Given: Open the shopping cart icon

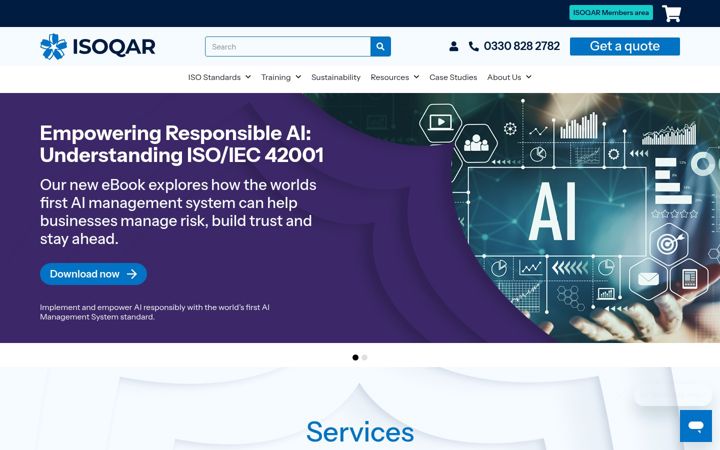Looking at the screenshot, I should 671,13.
